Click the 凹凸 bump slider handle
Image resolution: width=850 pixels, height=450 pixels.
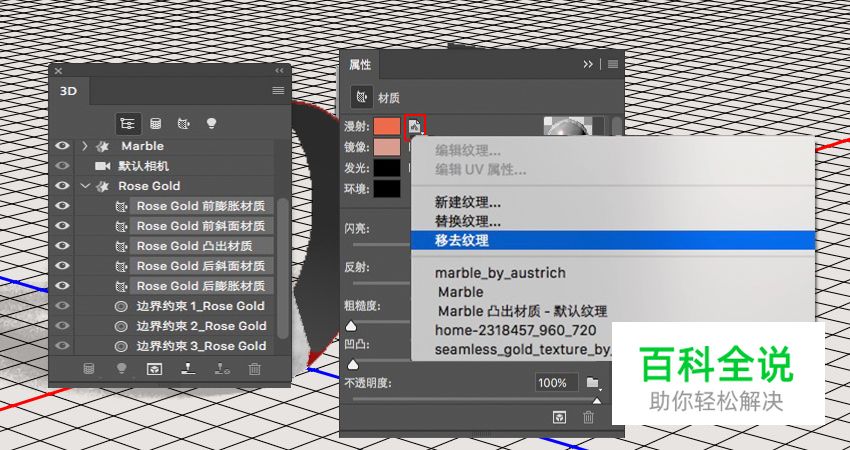coord(353,364)
